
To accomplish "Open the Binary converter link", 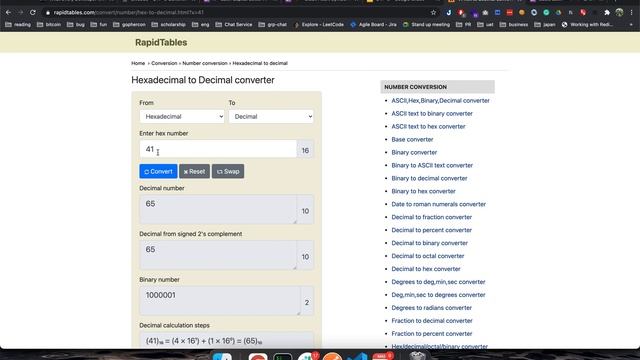I will (414, 152).
